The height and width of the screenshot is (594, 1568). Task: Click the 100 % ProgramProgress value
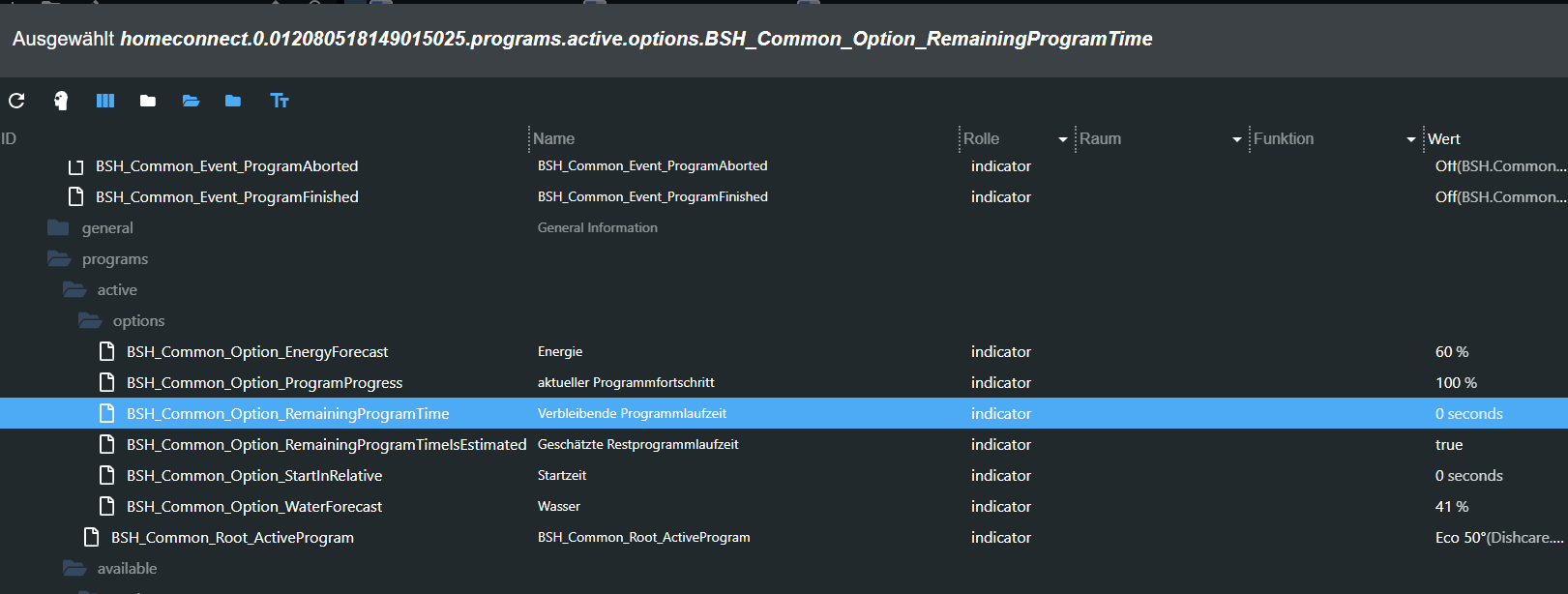1456,383
